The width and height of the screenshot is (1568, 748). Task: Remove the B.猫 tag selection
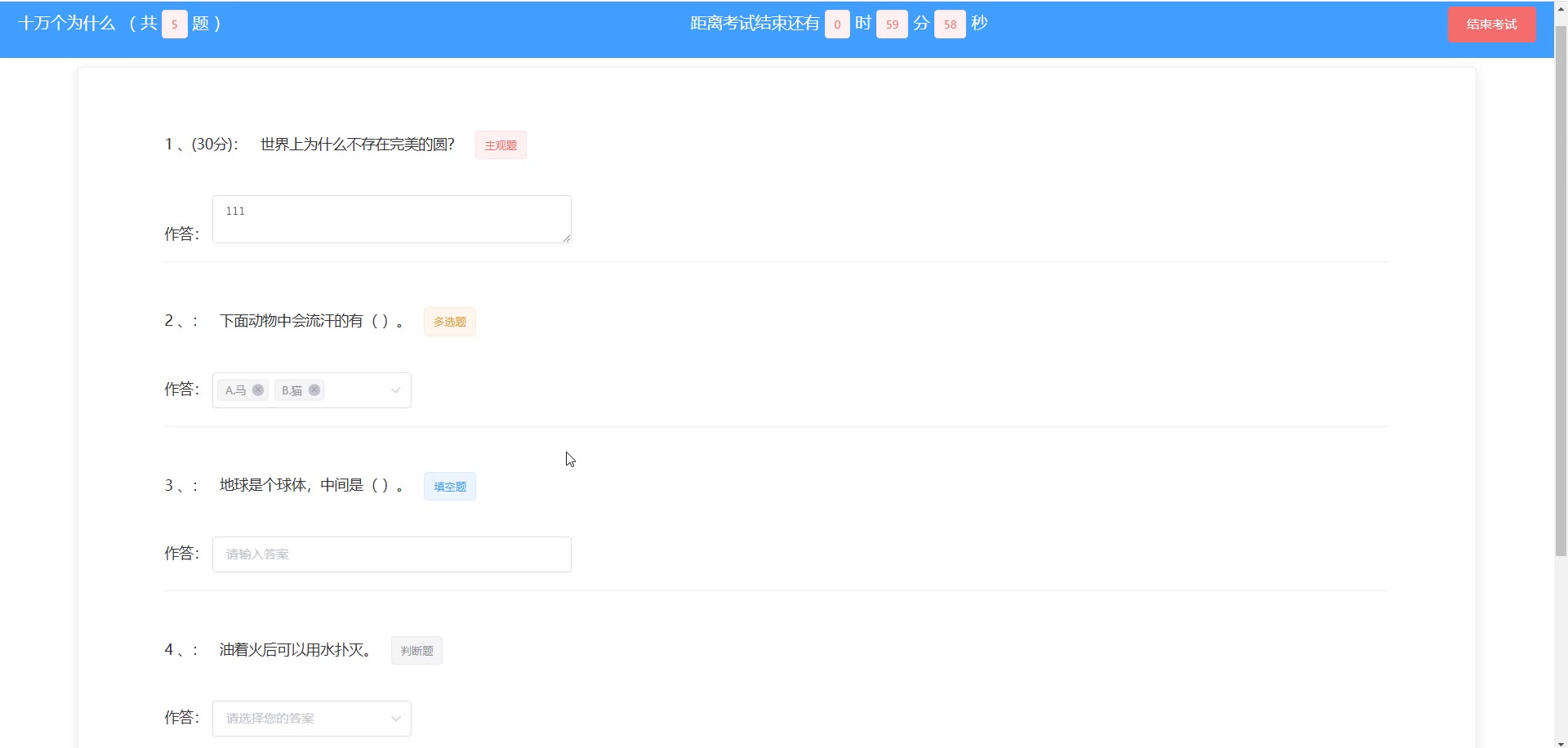(x=314, y=390)
